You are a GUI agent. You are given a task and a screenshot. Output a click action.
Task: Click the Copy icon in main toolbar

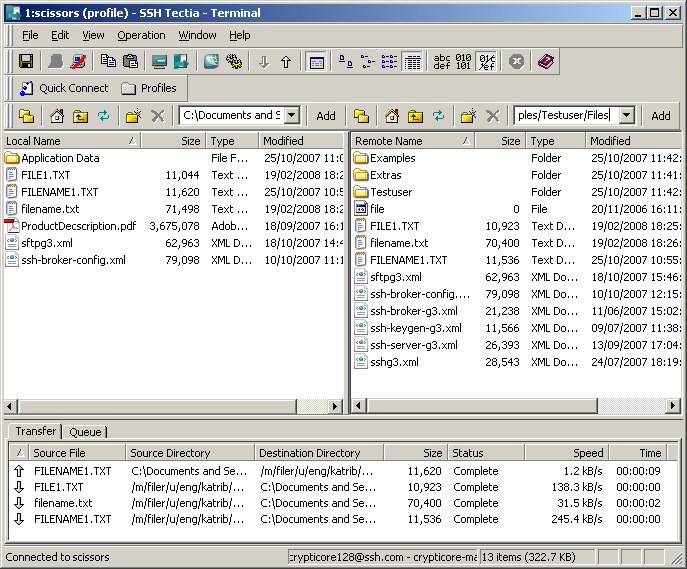(x=108, y=61)
